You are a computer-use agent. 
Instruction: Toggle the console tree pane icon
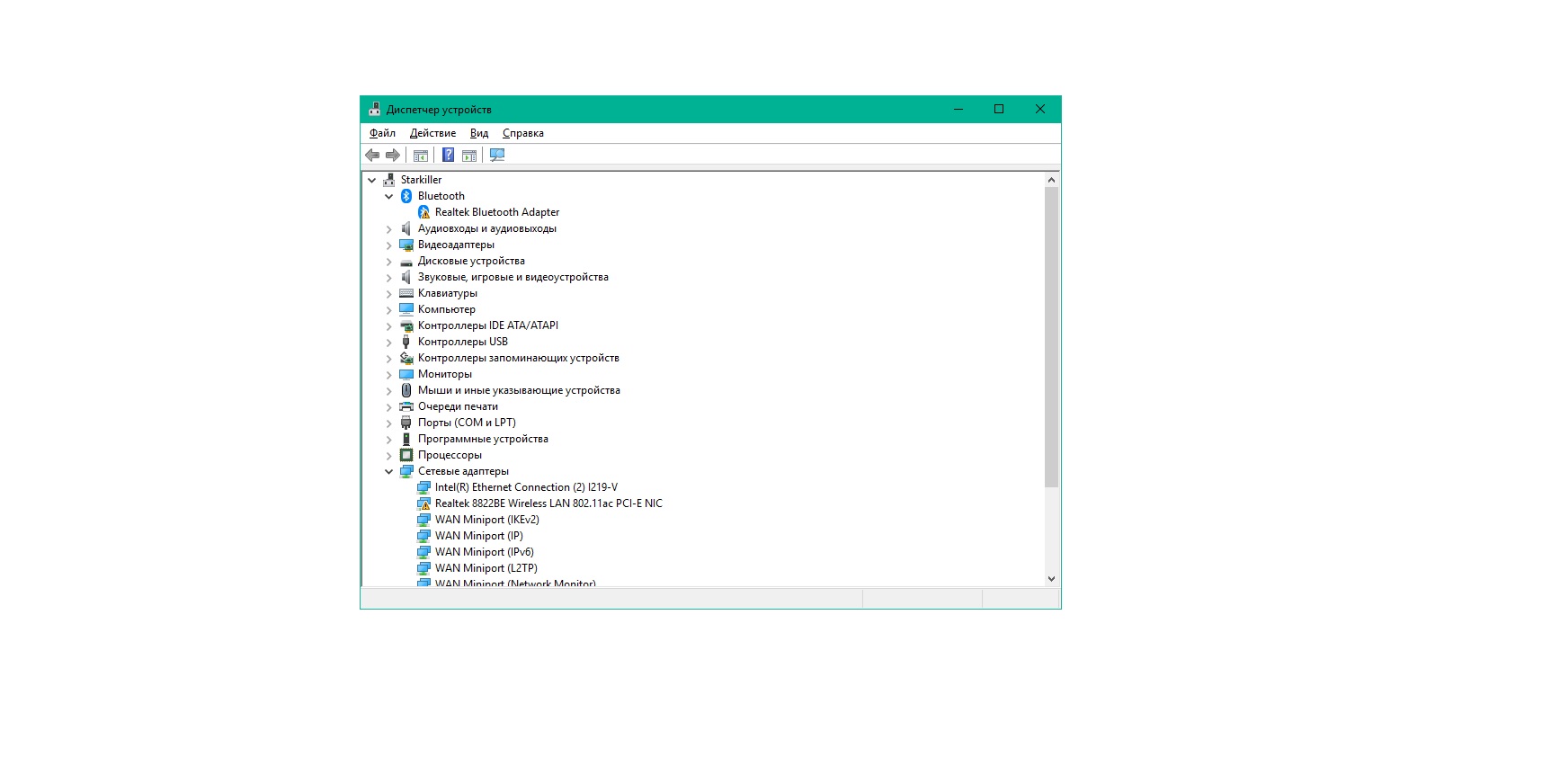(x=420, y=156)
